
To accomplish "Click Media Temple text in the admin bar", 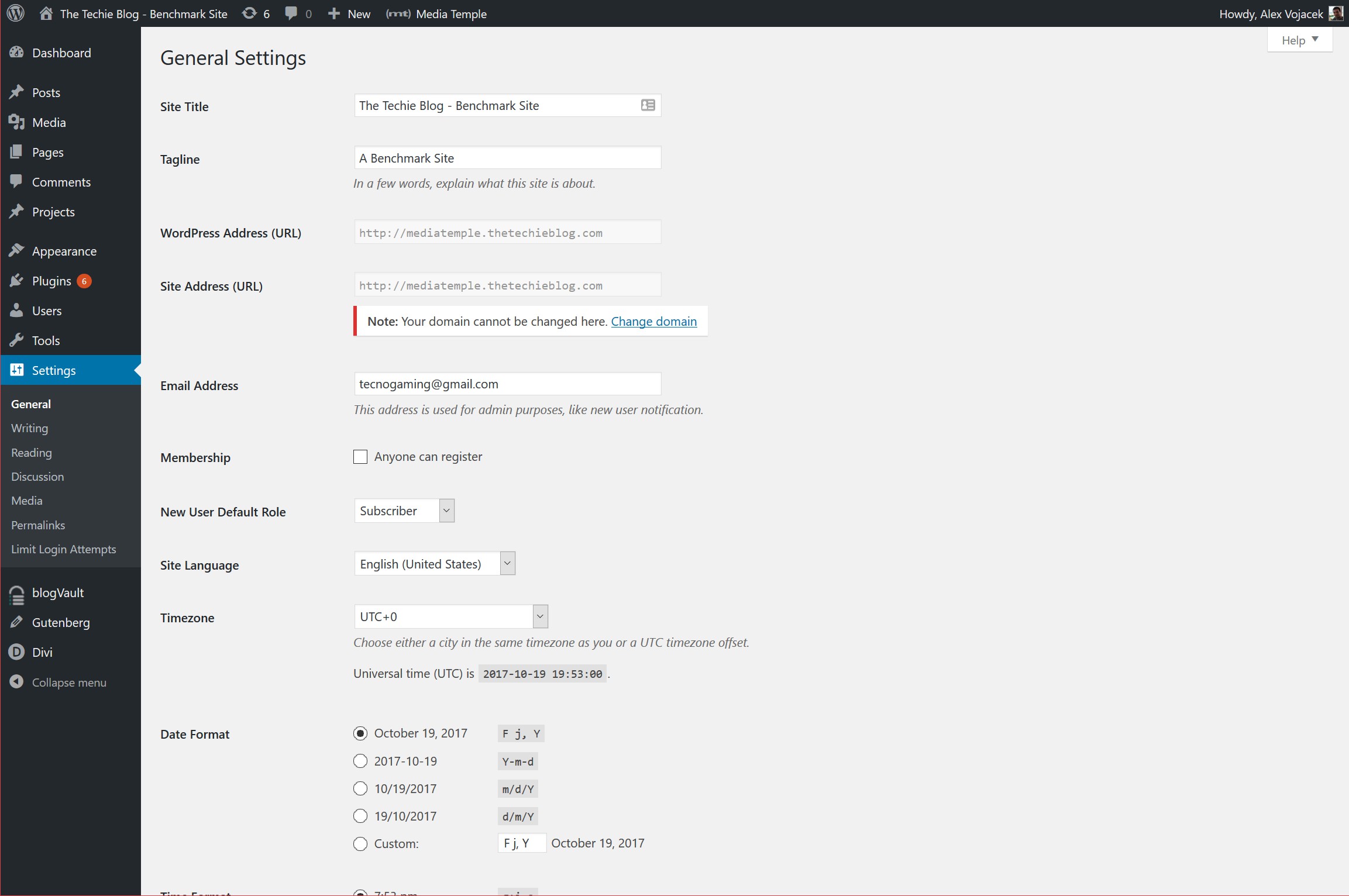I will coord(452,13).
